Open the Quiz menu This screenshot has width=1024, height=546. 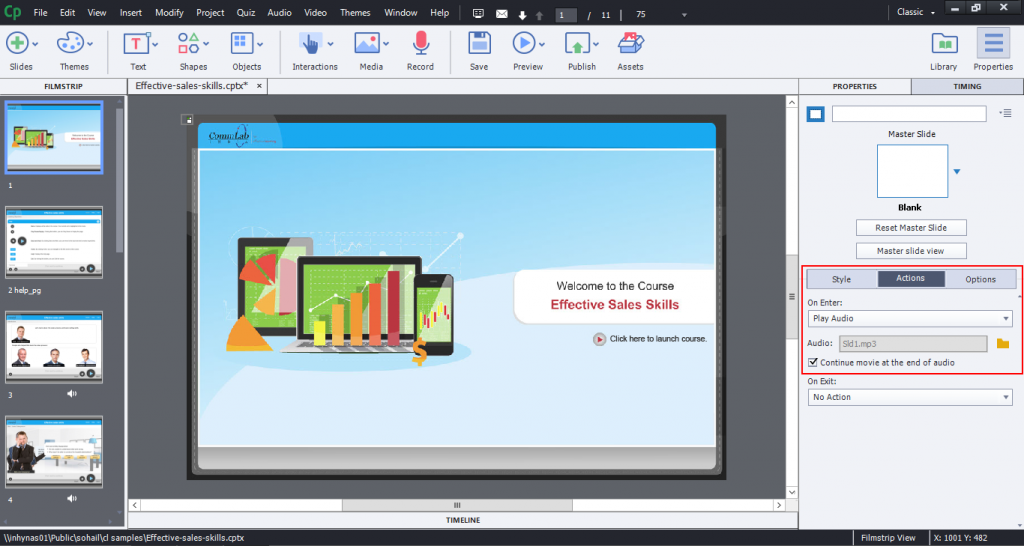pos(246,12)
